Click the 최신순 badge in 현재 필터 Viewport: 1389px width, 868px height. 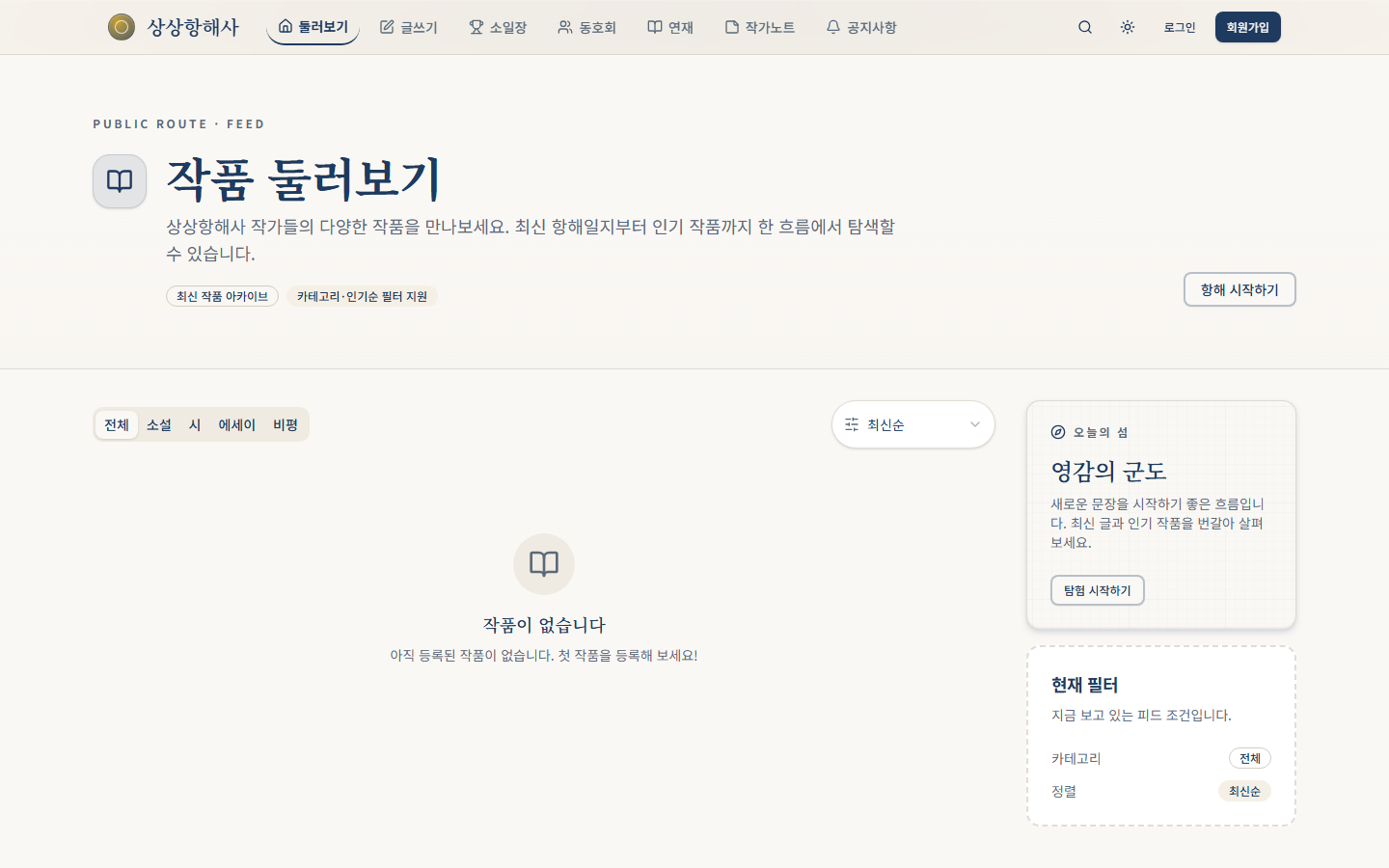[x=1244, y=791]
